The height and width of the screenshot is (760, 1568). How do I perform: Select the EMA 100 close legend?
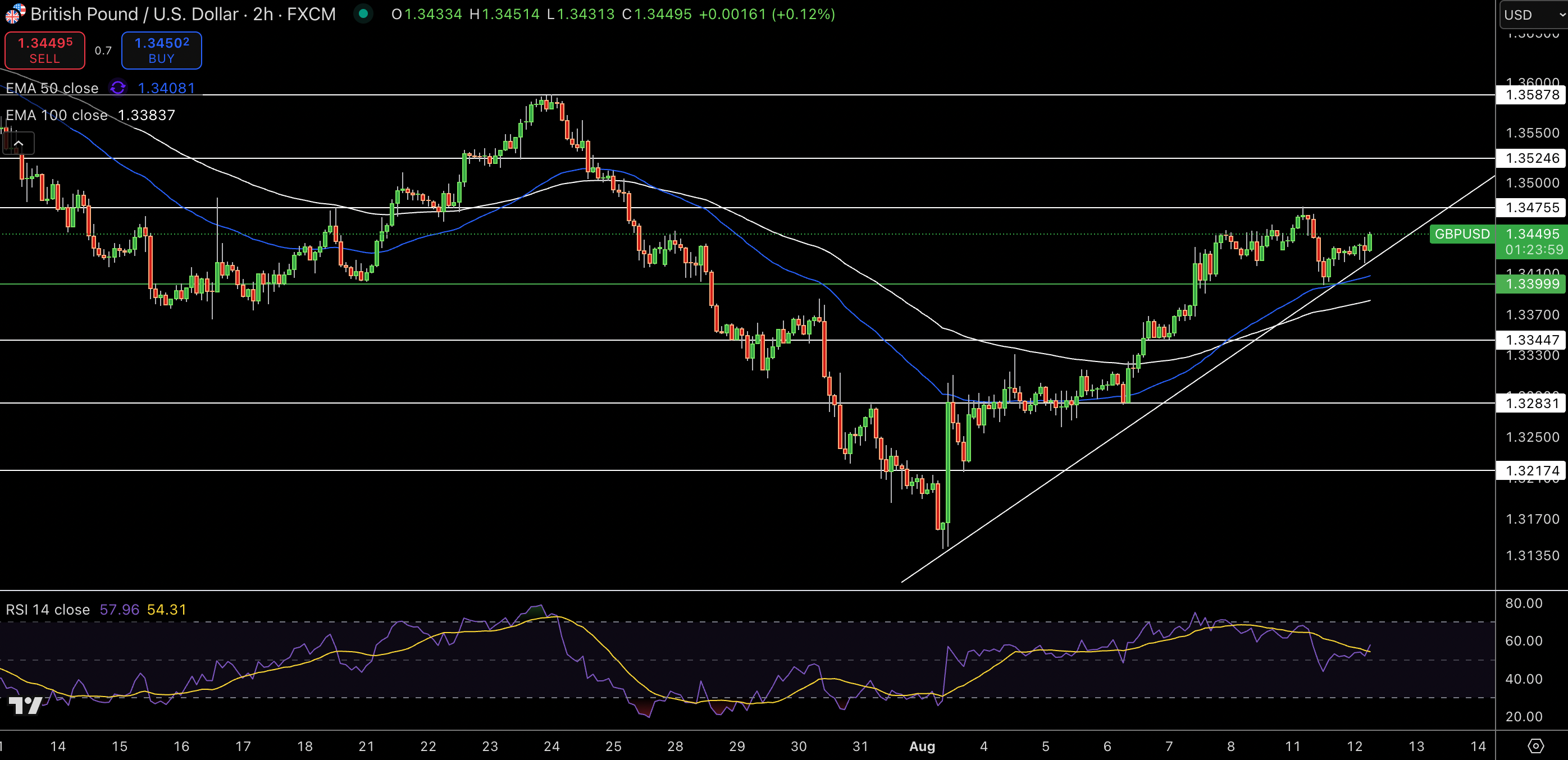57,115
